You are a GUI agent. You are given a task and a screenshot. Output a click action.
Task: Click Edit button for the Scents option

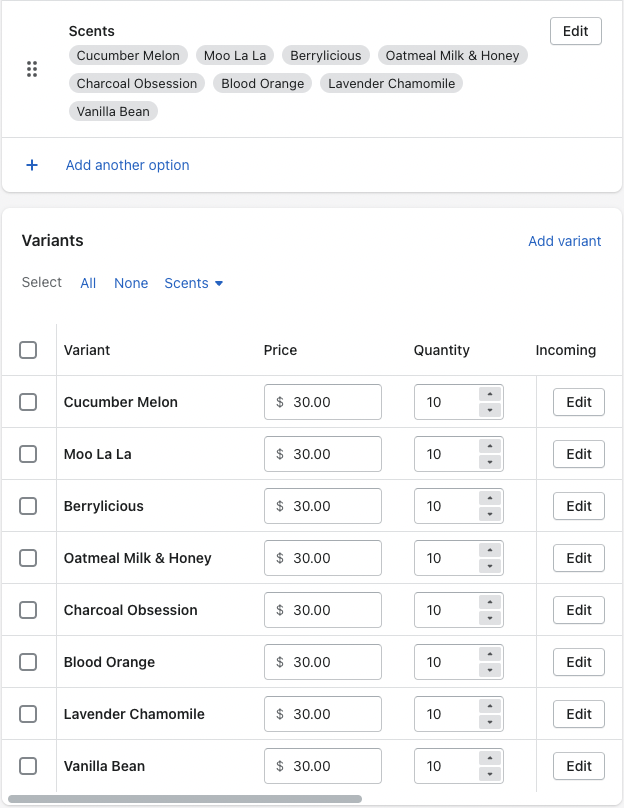pos(575,31)
